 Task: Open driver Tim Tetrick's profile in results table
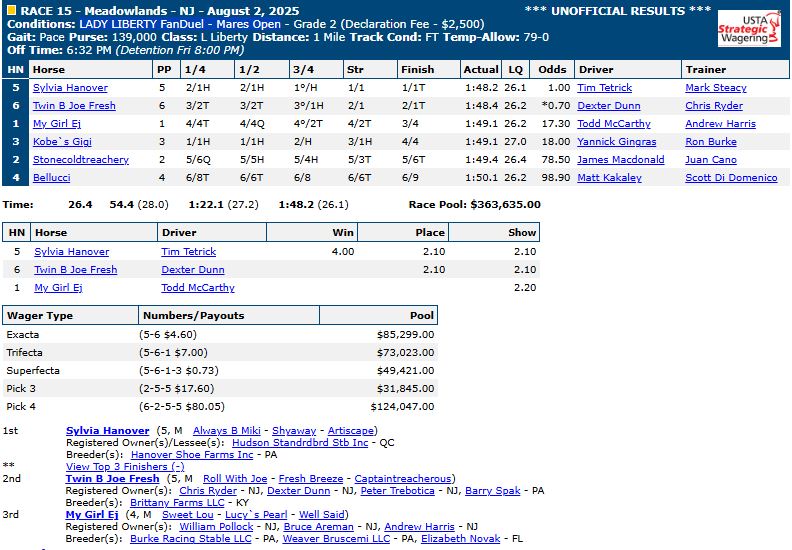[605, 87]
